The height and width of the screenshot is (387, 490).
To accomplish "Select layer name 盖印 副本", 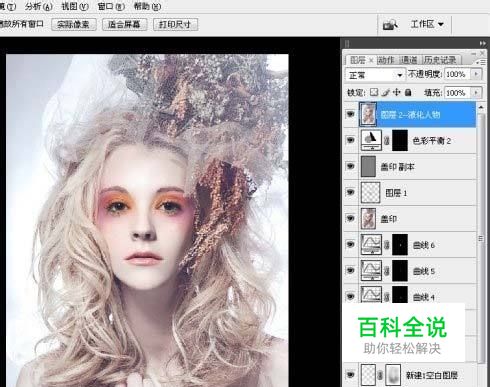I will pos(397,167).
